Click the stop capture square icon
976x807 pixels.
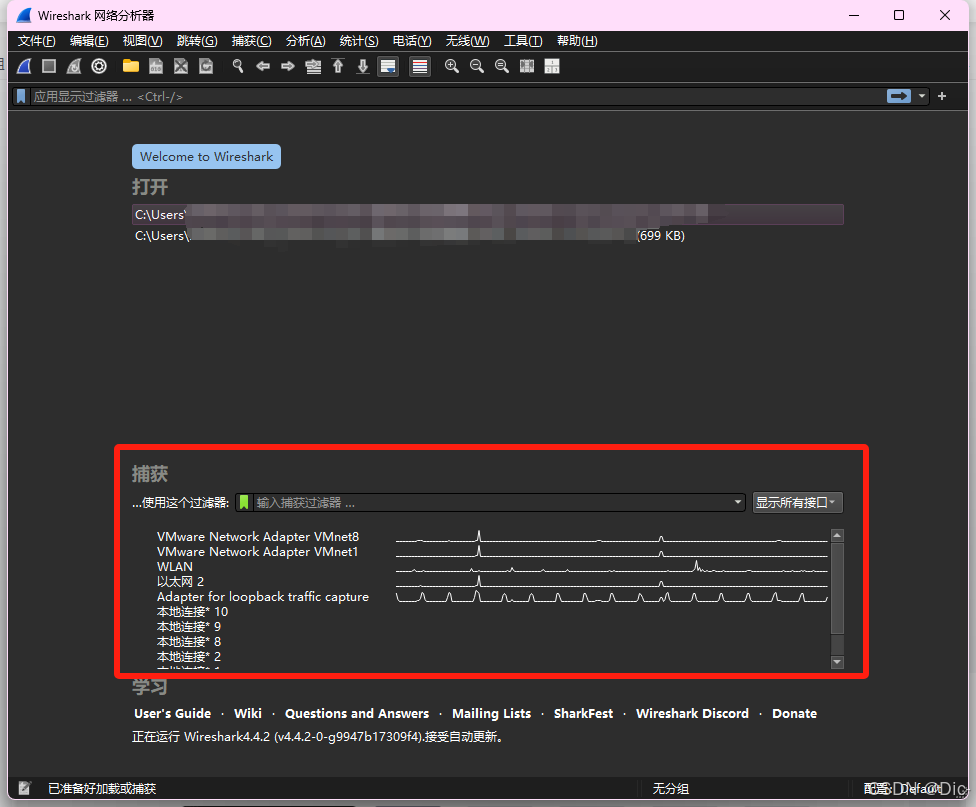(x=49, y=66)
